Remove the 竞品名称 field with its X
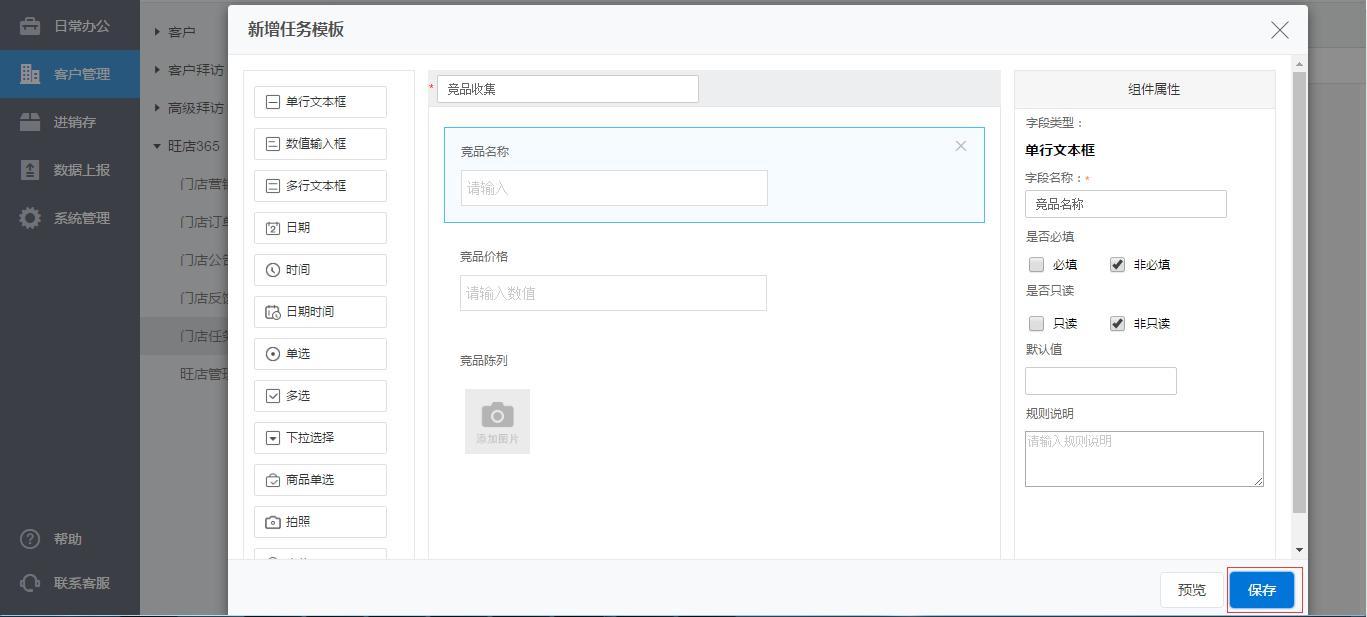The height and width of the screenshot is (617, 1367). (960, 146)
